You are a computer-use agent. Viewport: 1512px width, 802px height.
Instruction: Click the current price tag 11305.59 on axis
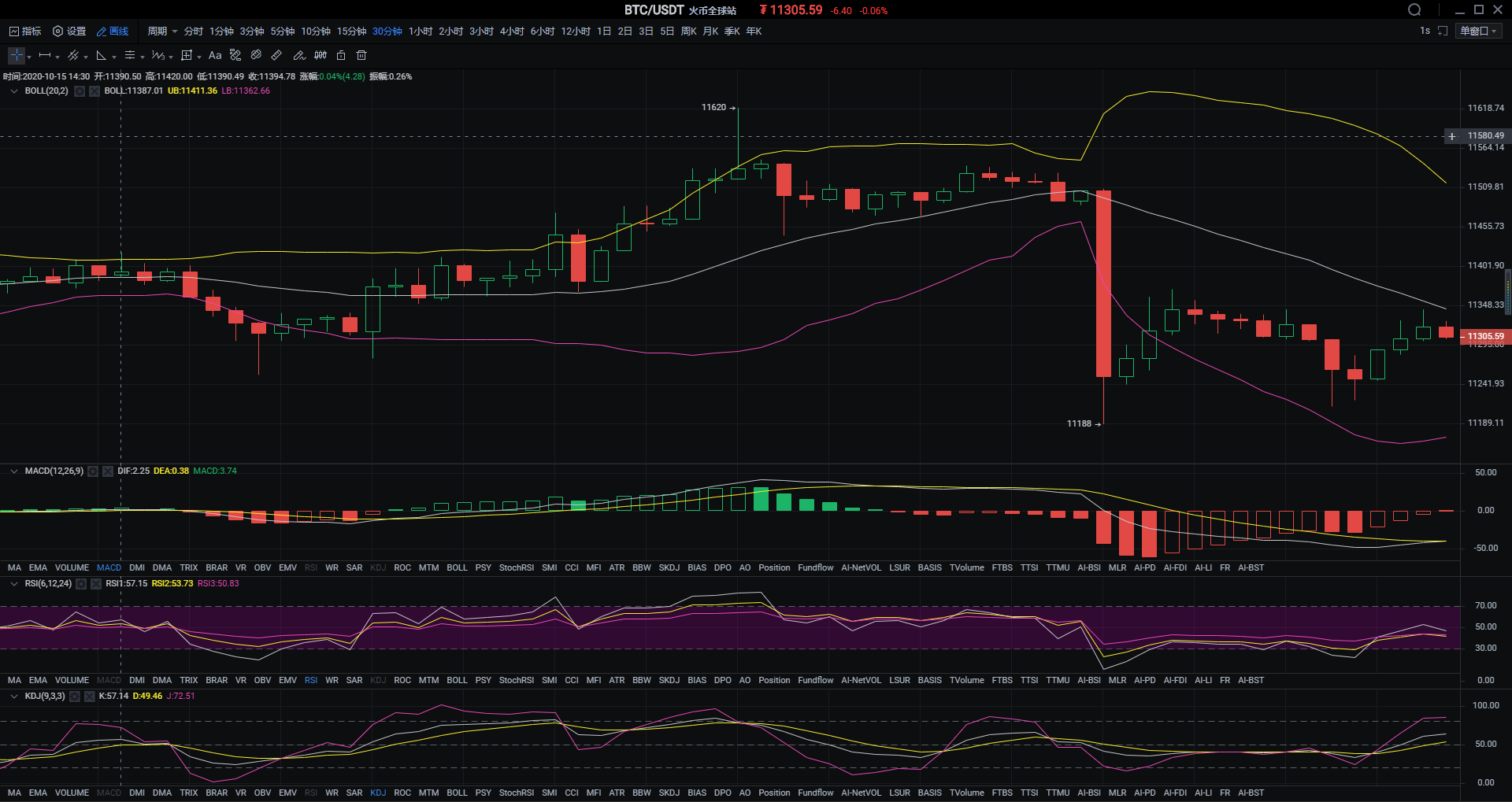tap(1485, 336)
